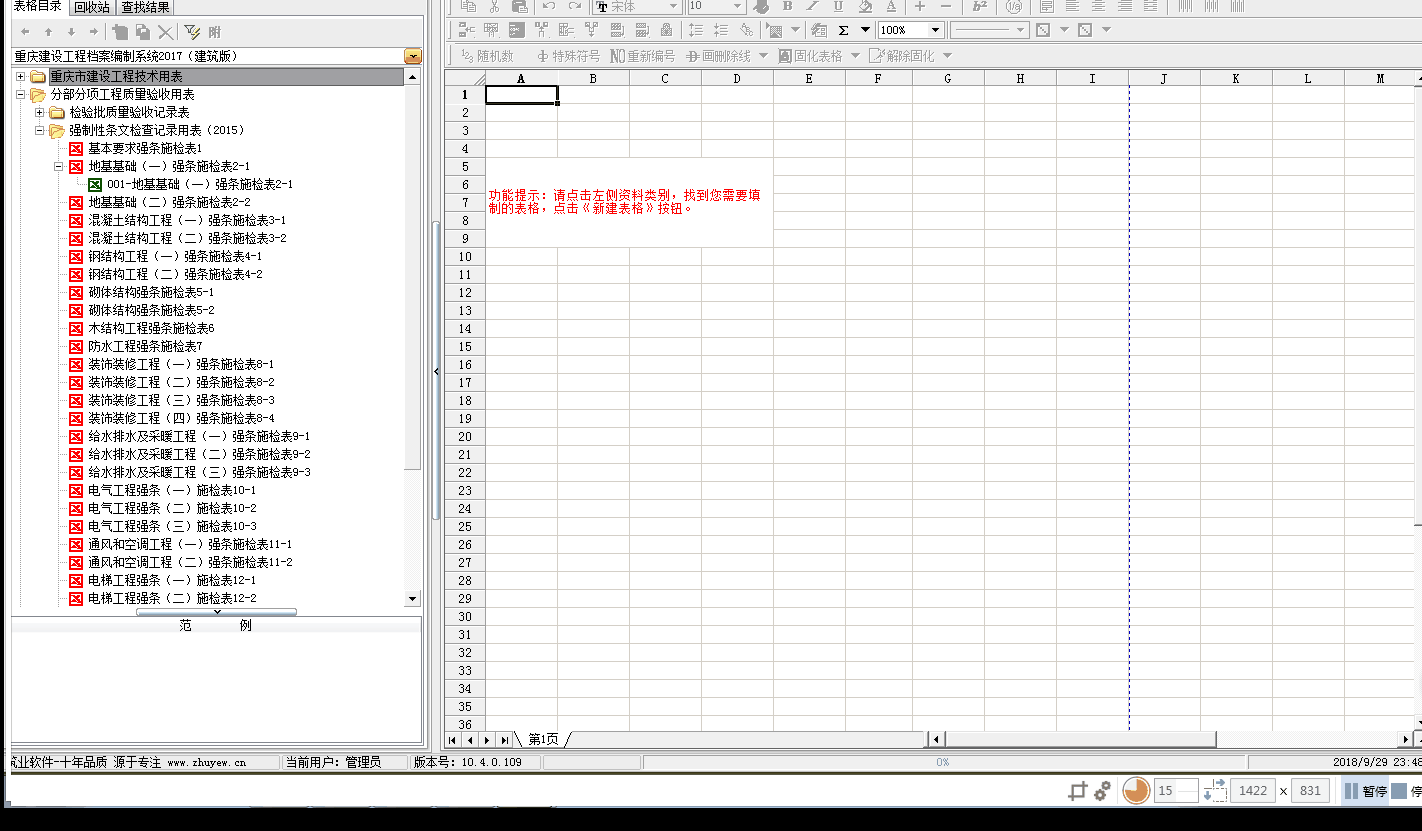Click the tree panel scroll down arrow
This screenshot has width=1422, height=831.
point(412,599)
